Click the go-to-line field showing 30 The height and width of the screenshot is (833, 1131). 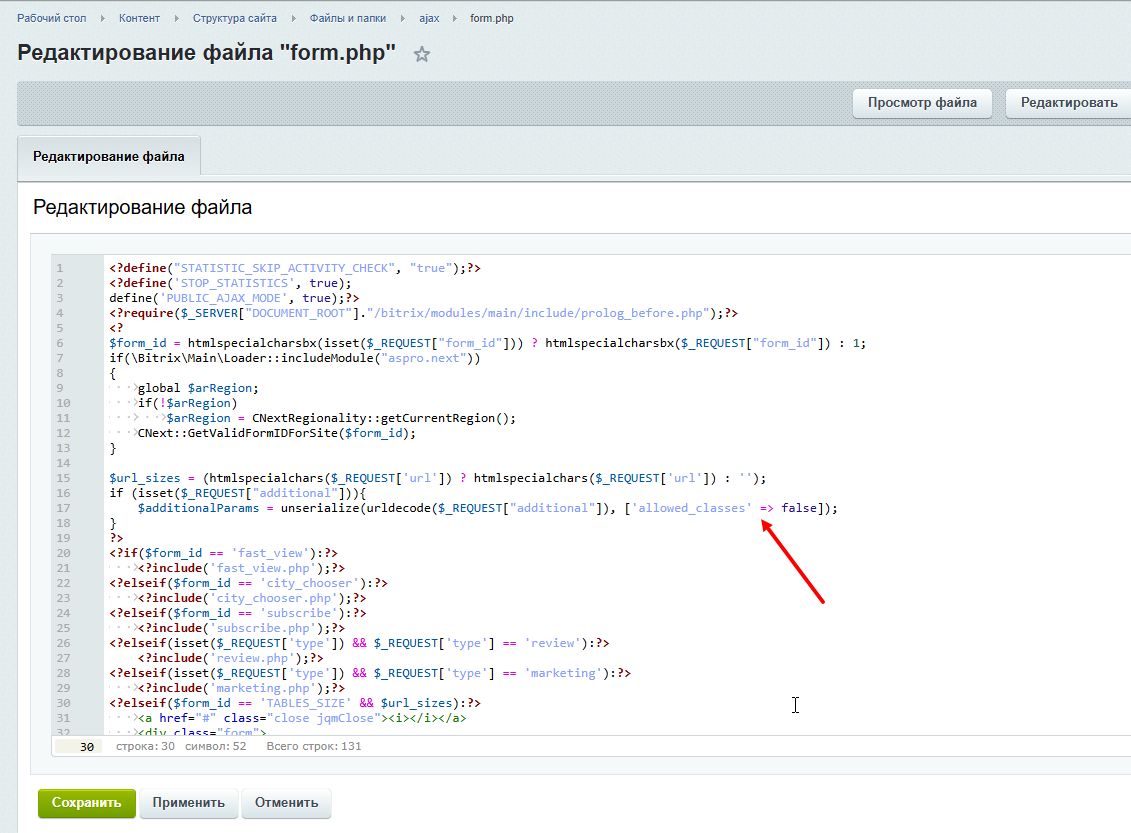[x=79, y=746]
